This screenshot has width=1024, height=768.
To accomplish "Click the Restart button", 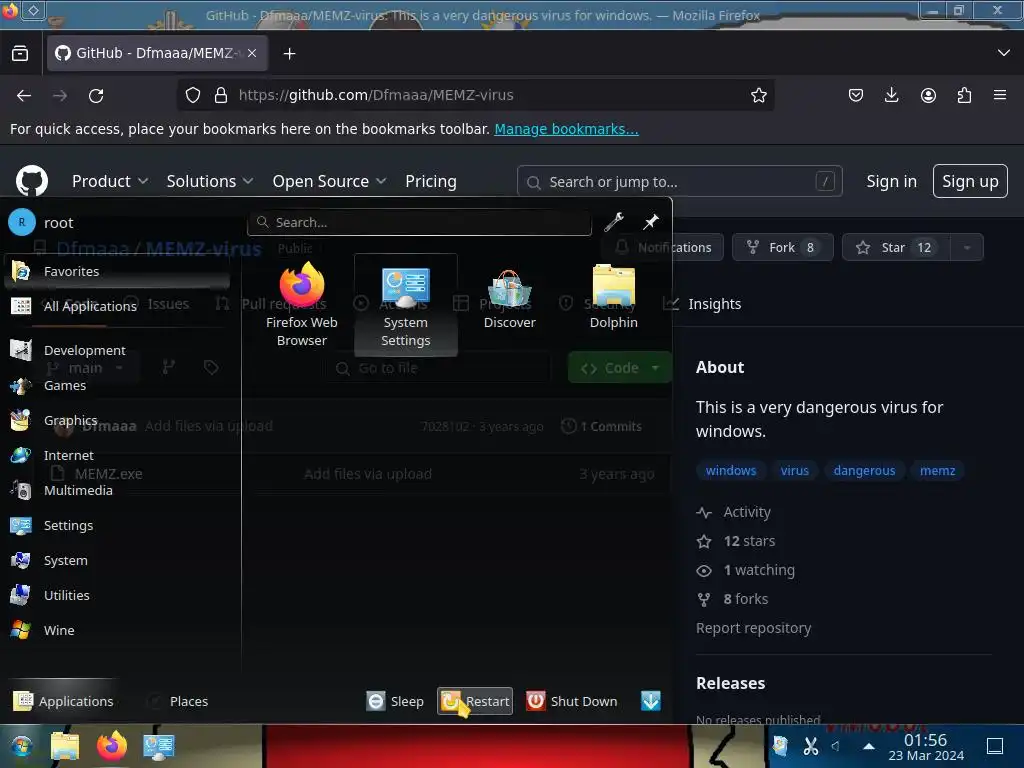I will tap(475, 701).
